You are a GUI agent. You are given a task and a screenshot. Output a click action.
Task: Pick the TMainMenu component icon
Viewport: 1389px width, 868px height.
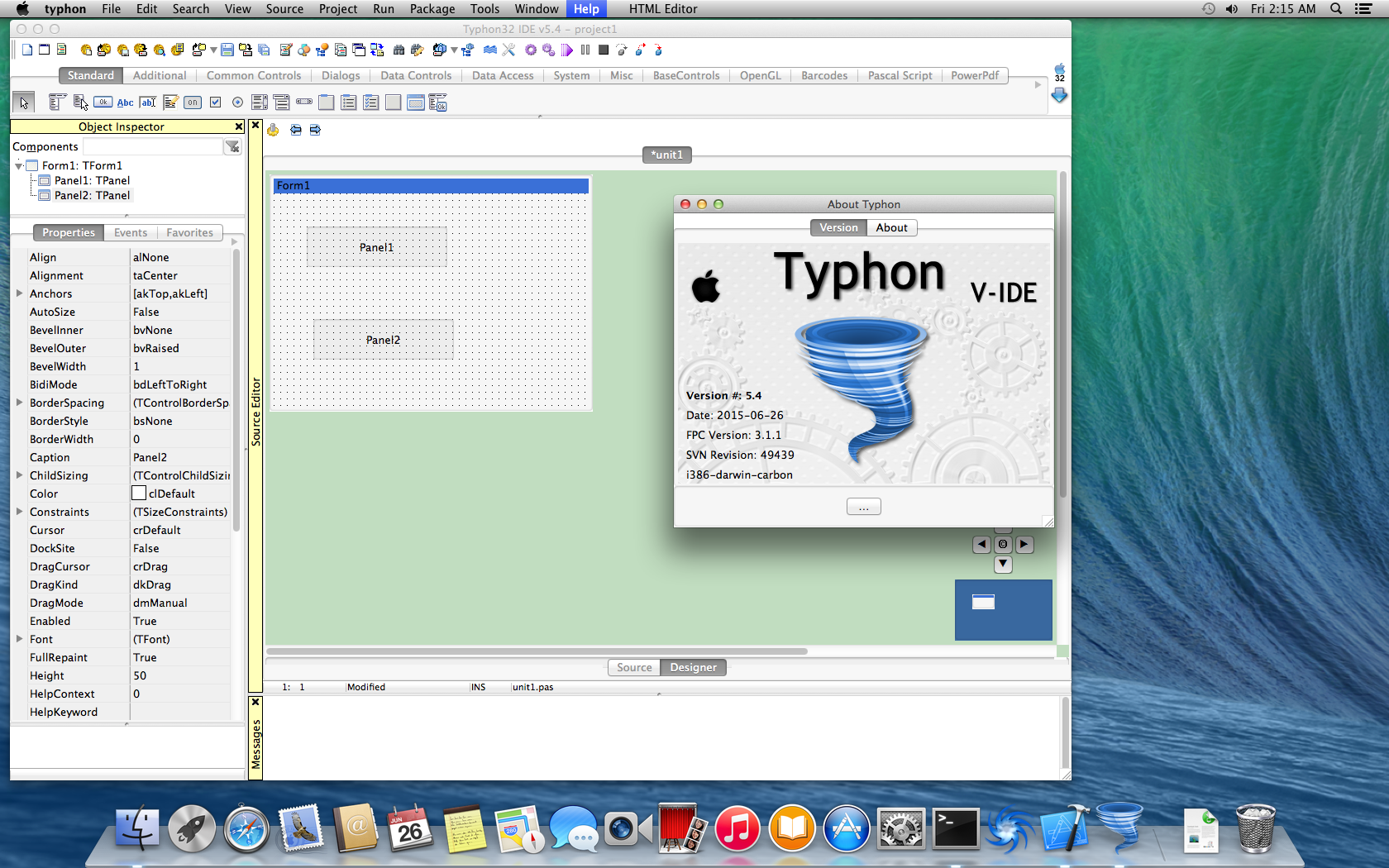point(57,103)
